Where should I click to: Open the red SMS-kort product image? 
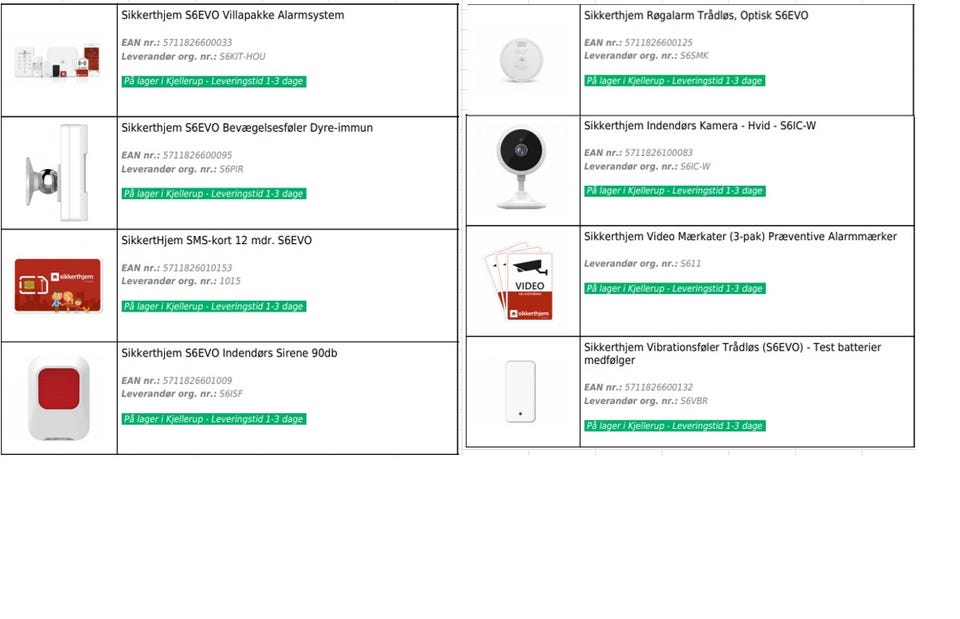point(58,285)
